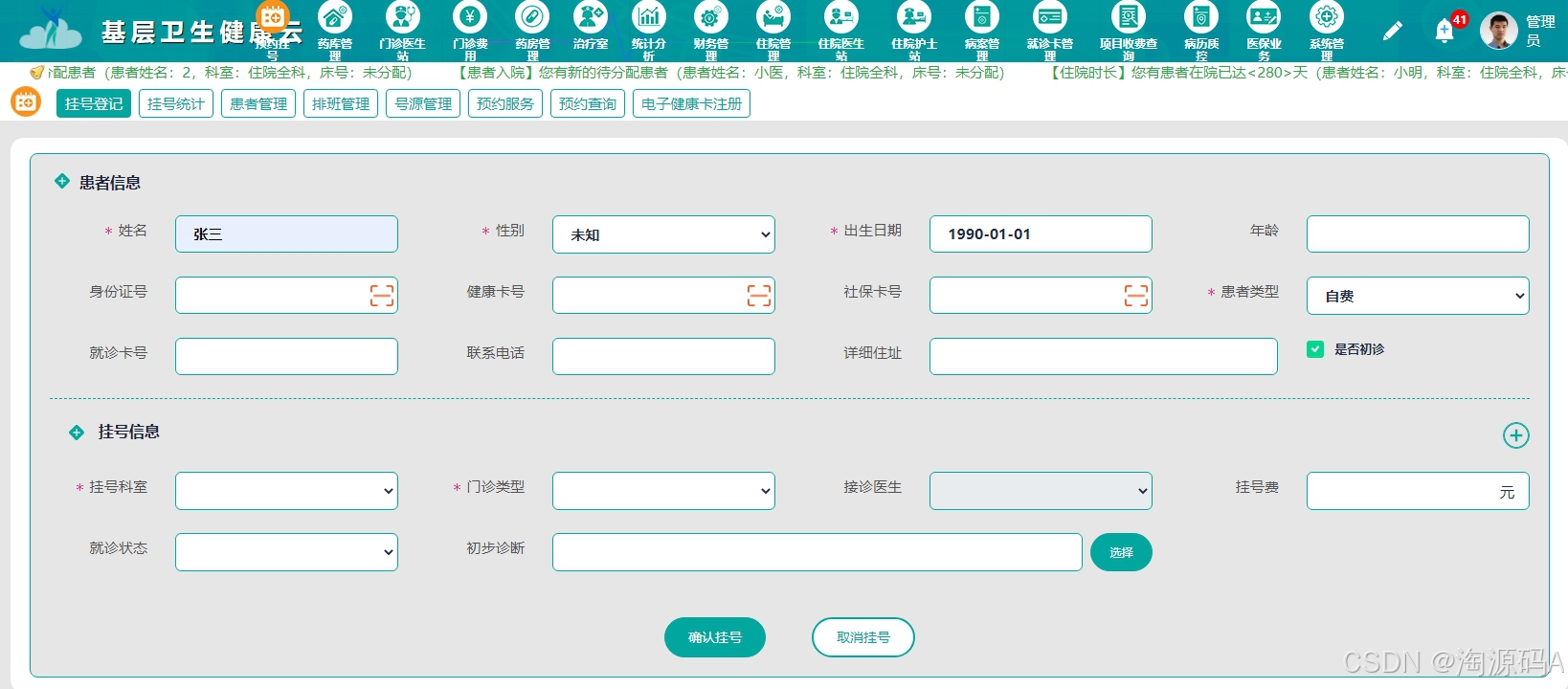Open the 性别 dropdown showing 未知
Screen dimensions: 1568x689
pos(663,234)
